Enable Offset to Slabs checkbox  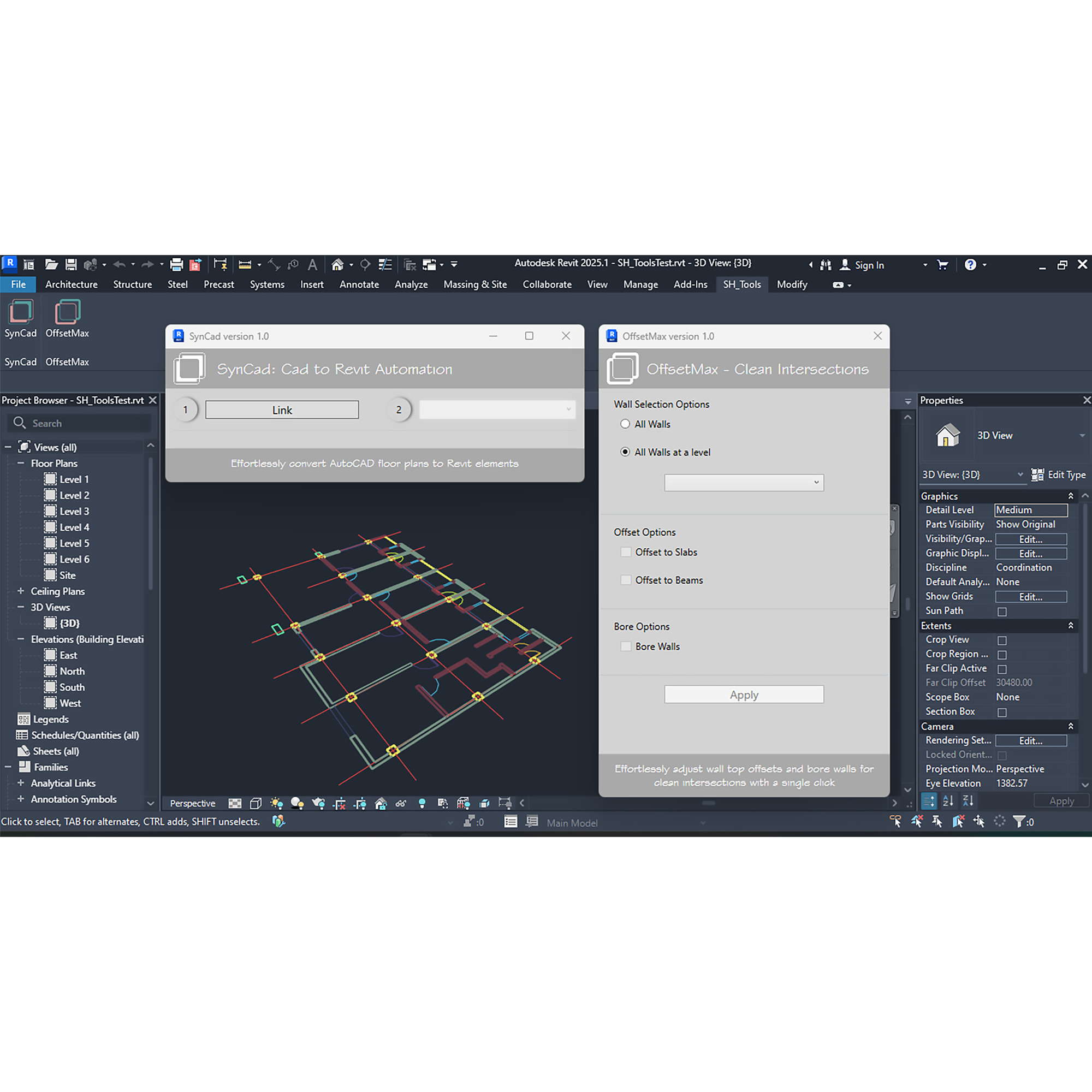626,552
